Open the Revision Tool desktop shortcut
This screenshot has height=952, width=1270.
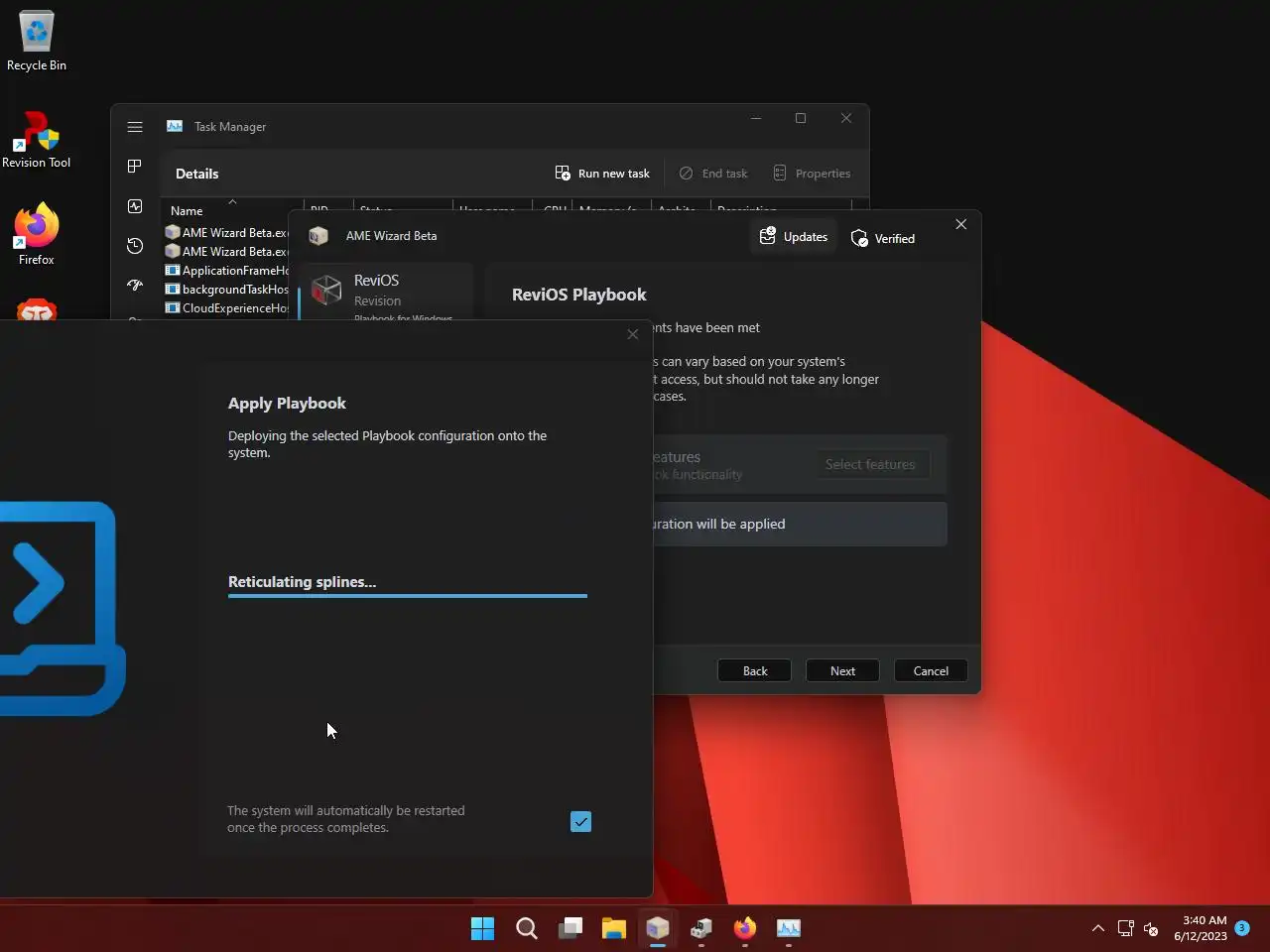click(37, 139)
